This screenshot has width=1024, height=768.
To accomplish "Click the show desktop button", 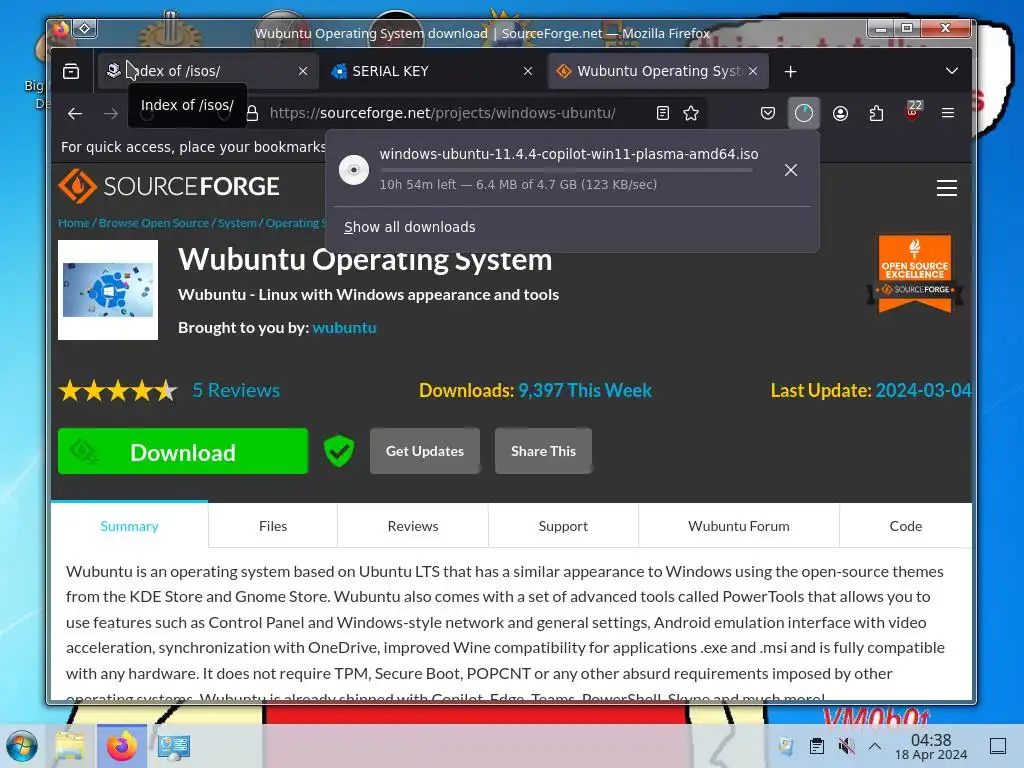I will 998,746.
